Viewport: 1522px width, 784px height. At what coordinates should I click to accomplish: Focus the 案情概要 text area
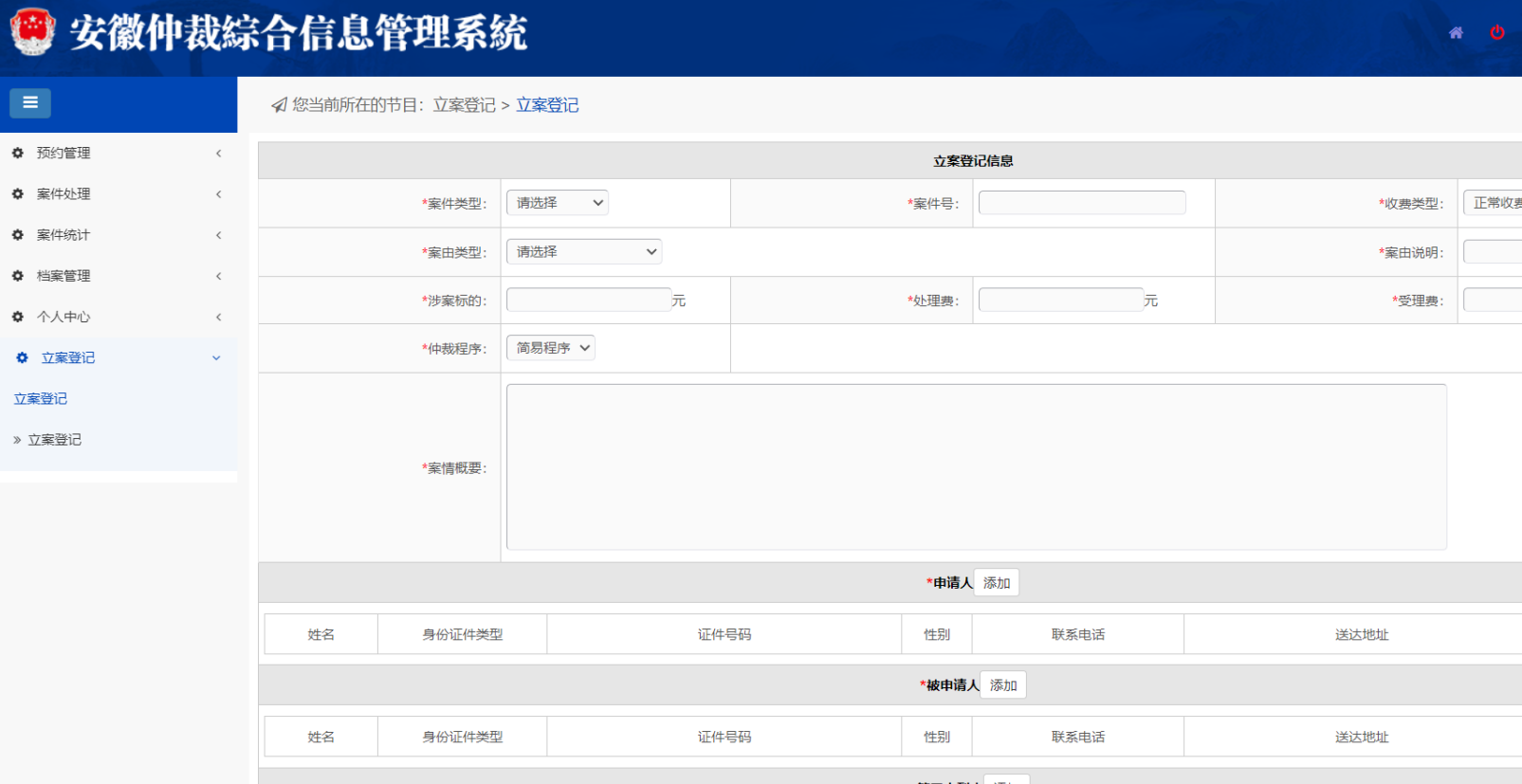click(977, 466)
